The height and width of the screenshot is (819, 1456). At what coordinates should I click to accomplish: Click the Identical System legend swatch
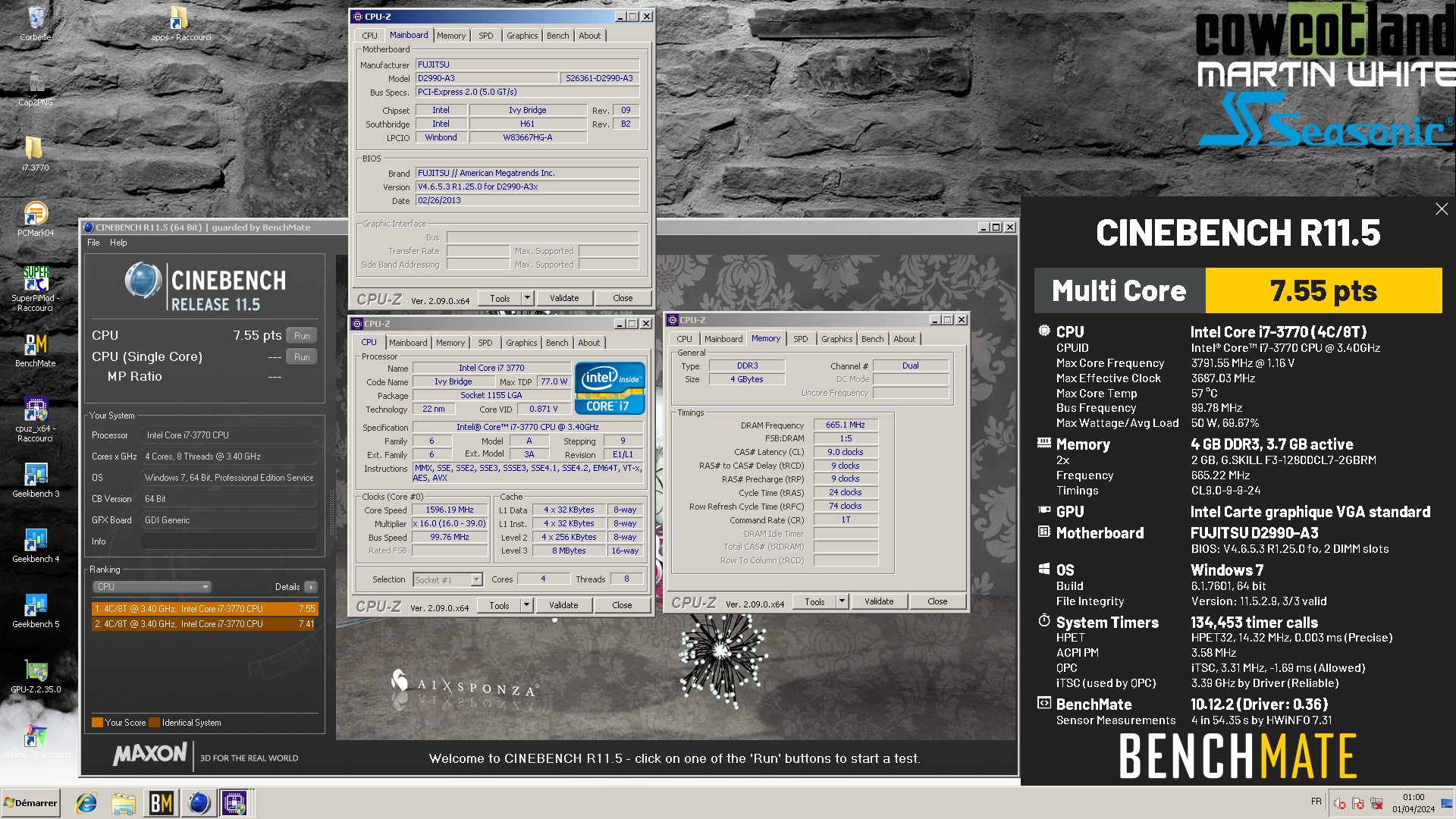(155, 723)
